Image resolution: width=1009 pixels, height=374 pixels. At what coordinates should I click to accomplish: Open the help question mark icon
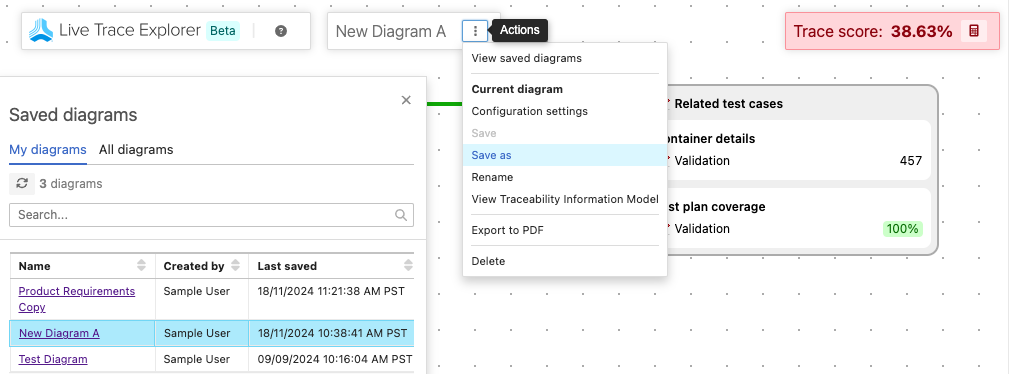tap(281, 31)
